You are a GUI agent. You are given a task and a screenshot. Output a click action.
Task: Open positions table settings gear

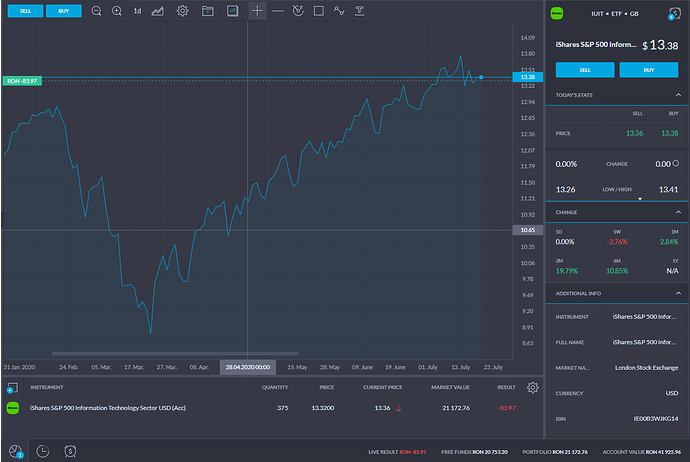[x=533, y=387]
